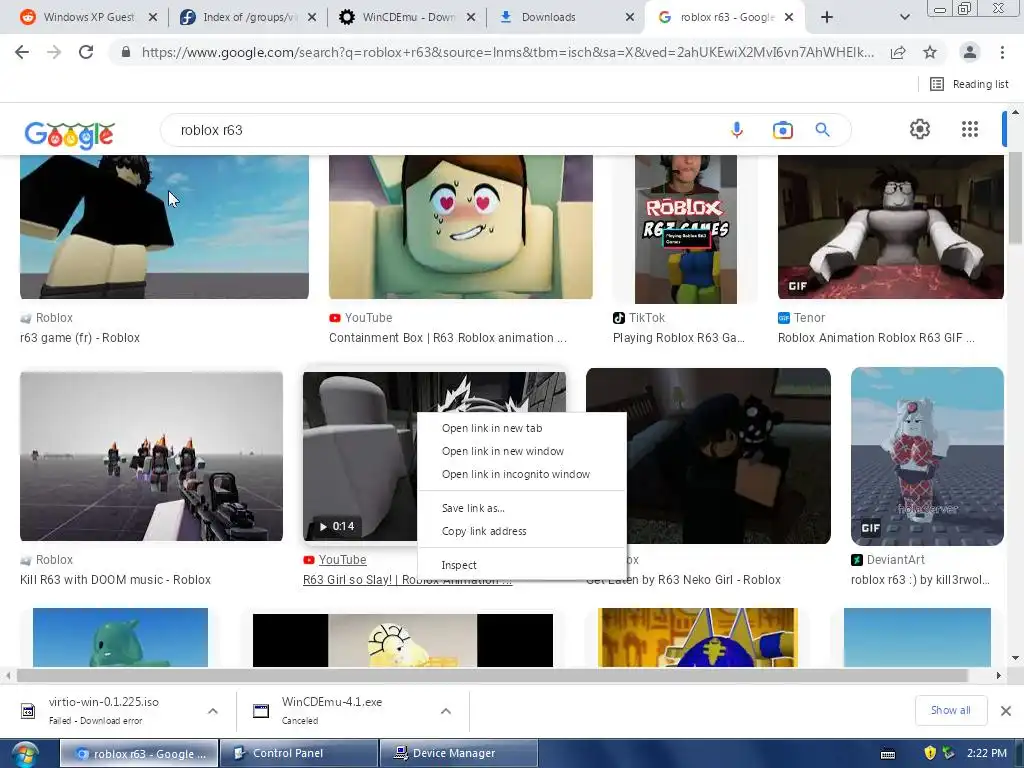Open the Google apps grid
1024x768 pixels.
tap(970, 129)
